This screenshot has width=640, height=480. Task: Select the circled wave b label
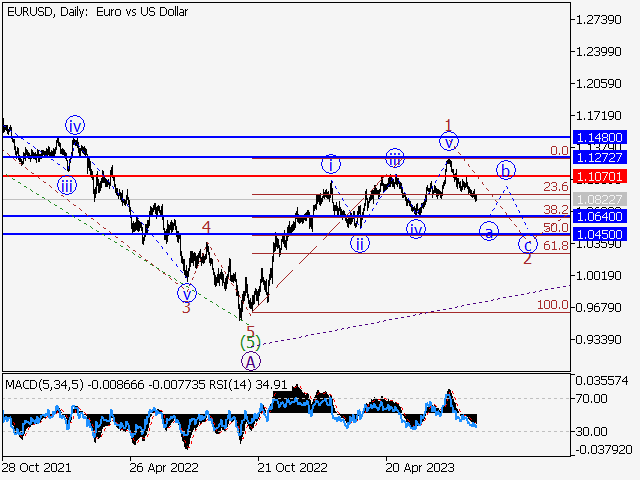(x=506, y=170)
